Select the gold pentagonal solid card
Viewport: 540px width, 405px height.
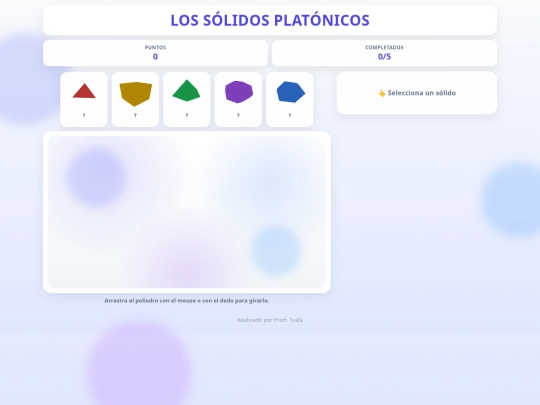[135, 100]
